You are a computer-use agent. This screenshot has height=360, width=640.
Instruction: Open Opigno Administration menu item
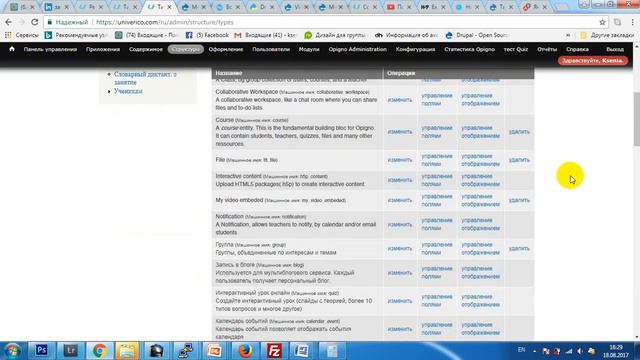point(358,49)
